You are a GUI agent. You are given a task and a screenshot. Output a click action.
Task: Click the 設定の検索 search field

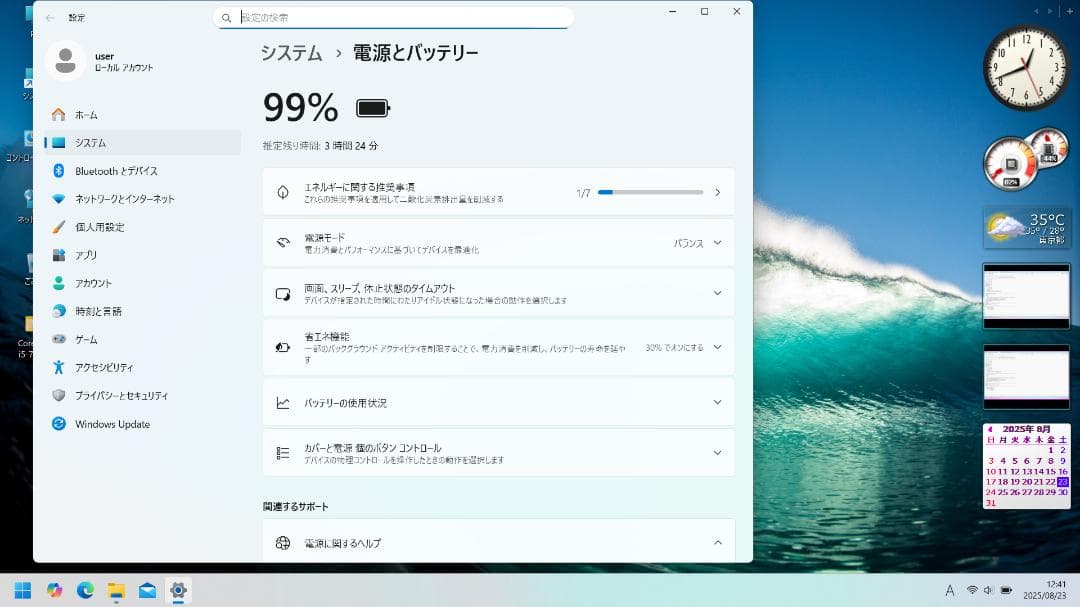(397, 17)
